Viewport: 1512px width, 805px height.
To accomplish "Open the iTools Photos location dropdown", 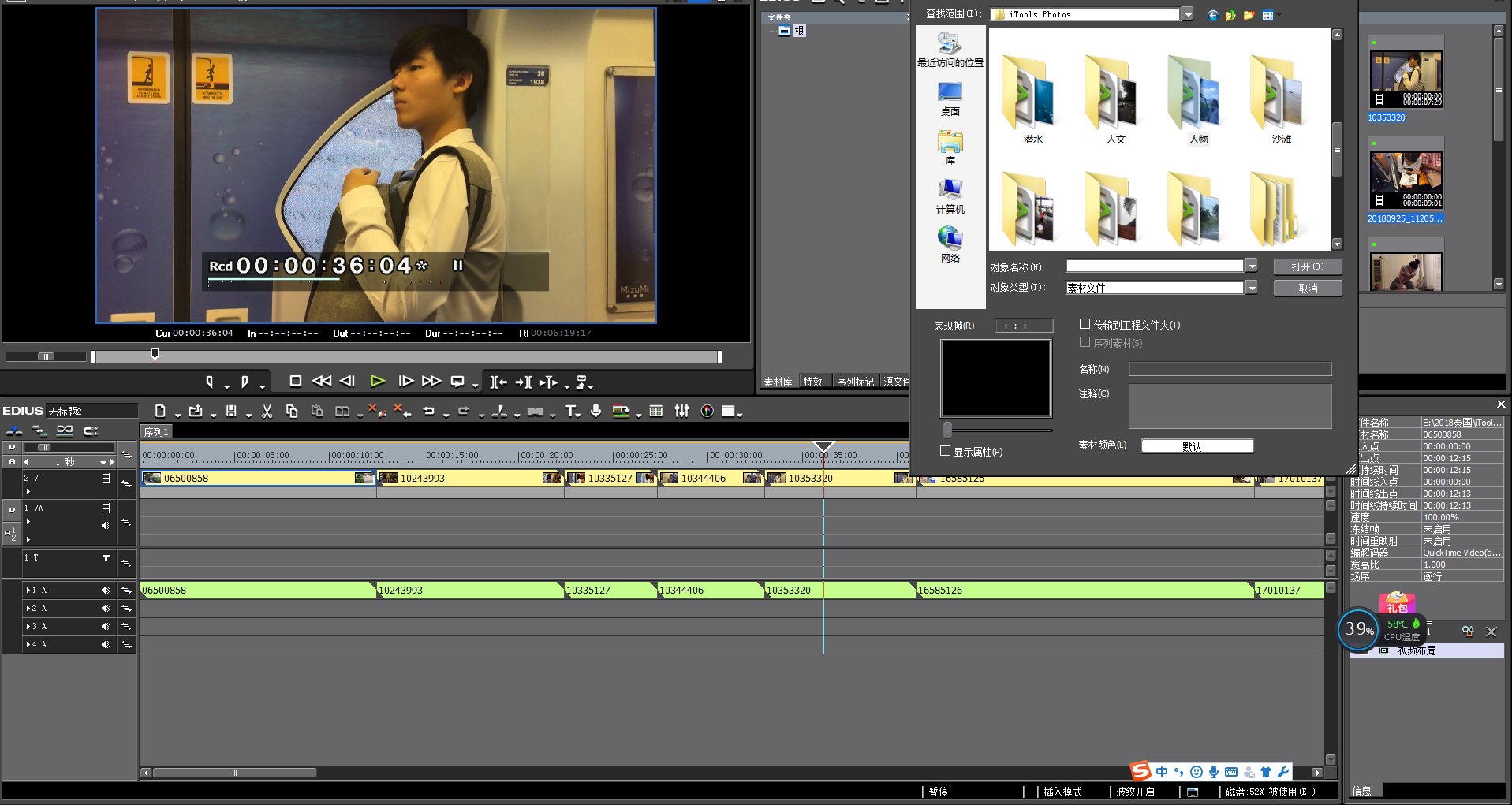I will click(x=1187, y=14).
